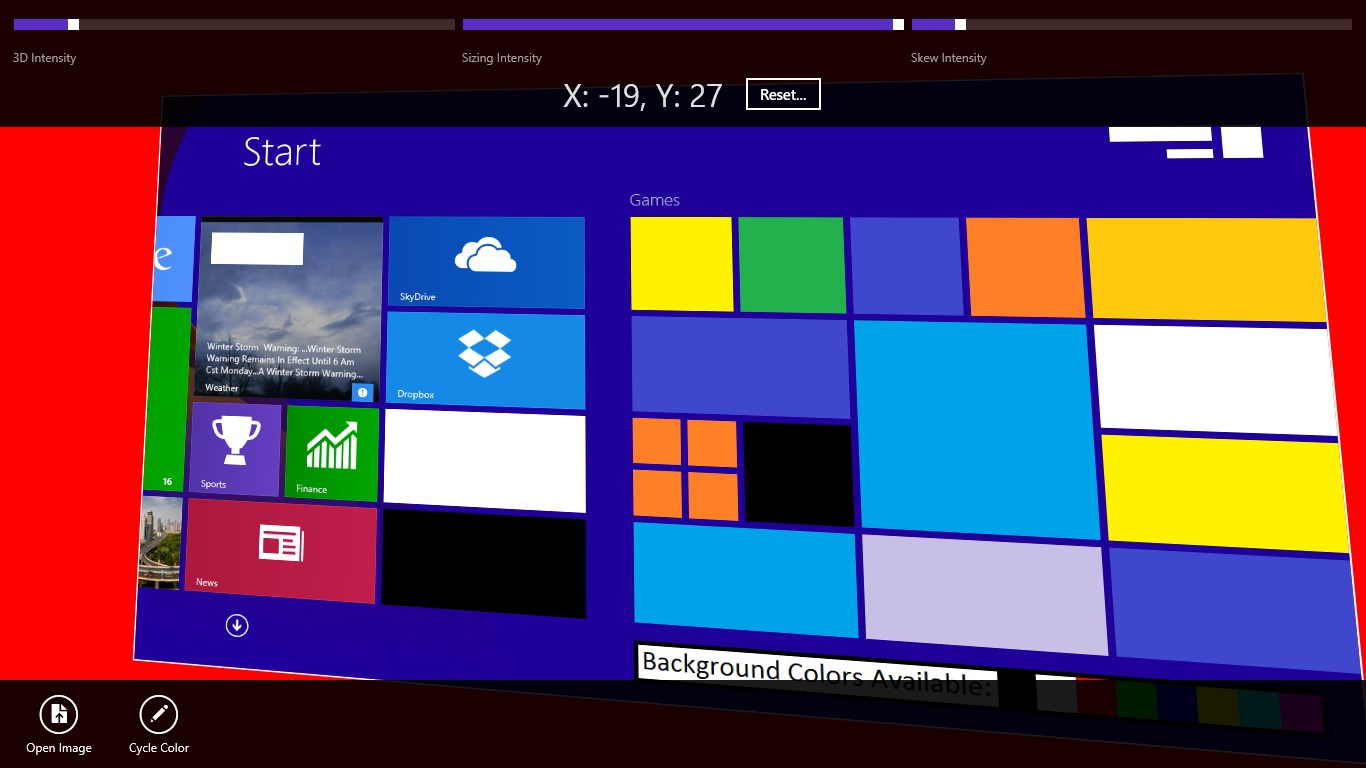Select the black tile in Games group
The height and width of the screenshot is (768, 1366).
(x=798, y=474)
